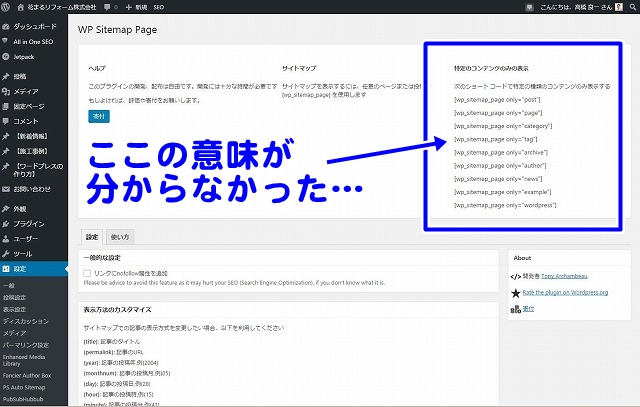The height and width of the screenshot is (407, 640).
Task: Switch to the 使い方 tab
Action: click(119, 237)
